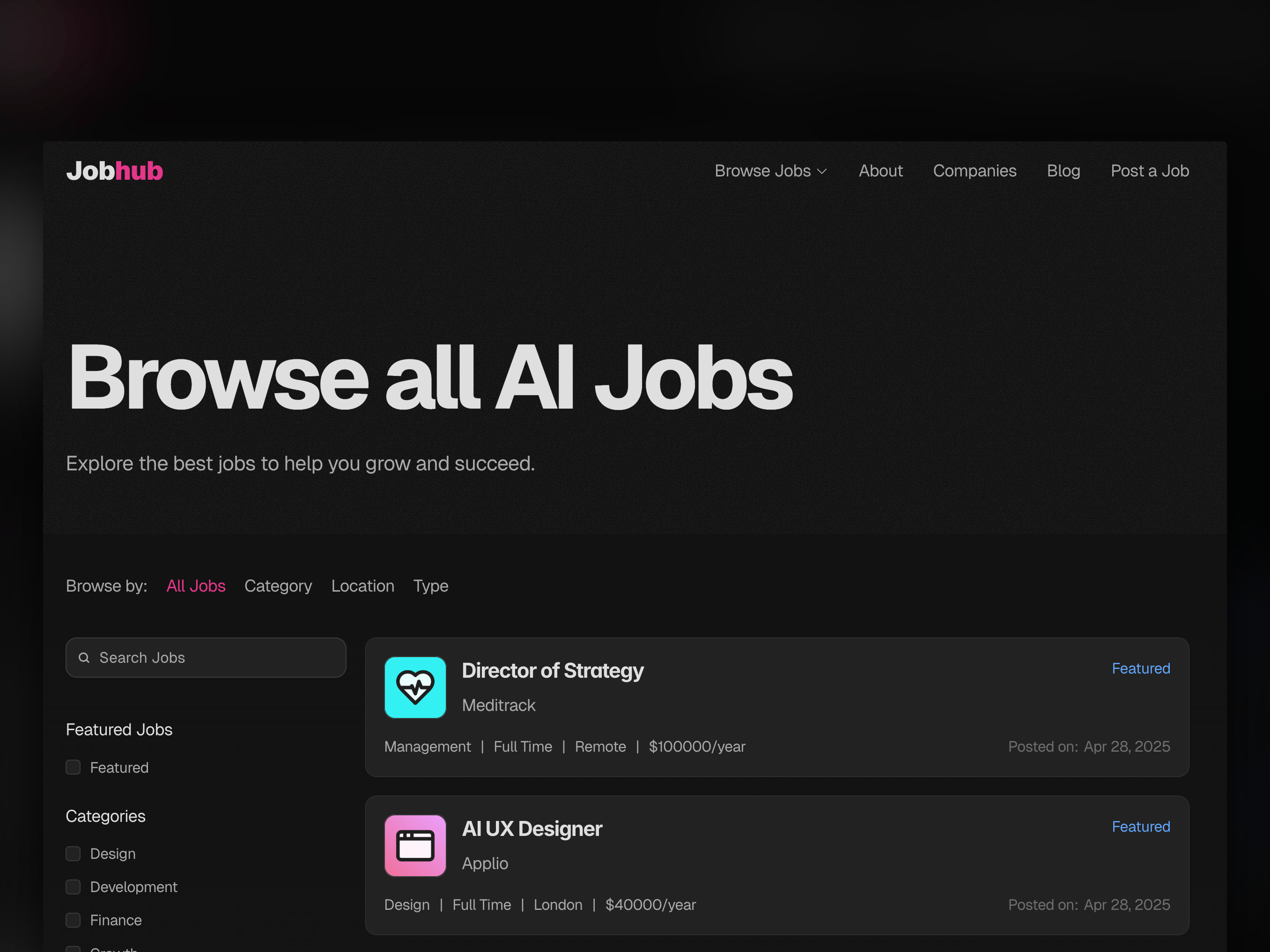Click the Featured Jobs sidebar heading
The image size is (1270, 952).
pyautogui.click(x=119, y=729)
